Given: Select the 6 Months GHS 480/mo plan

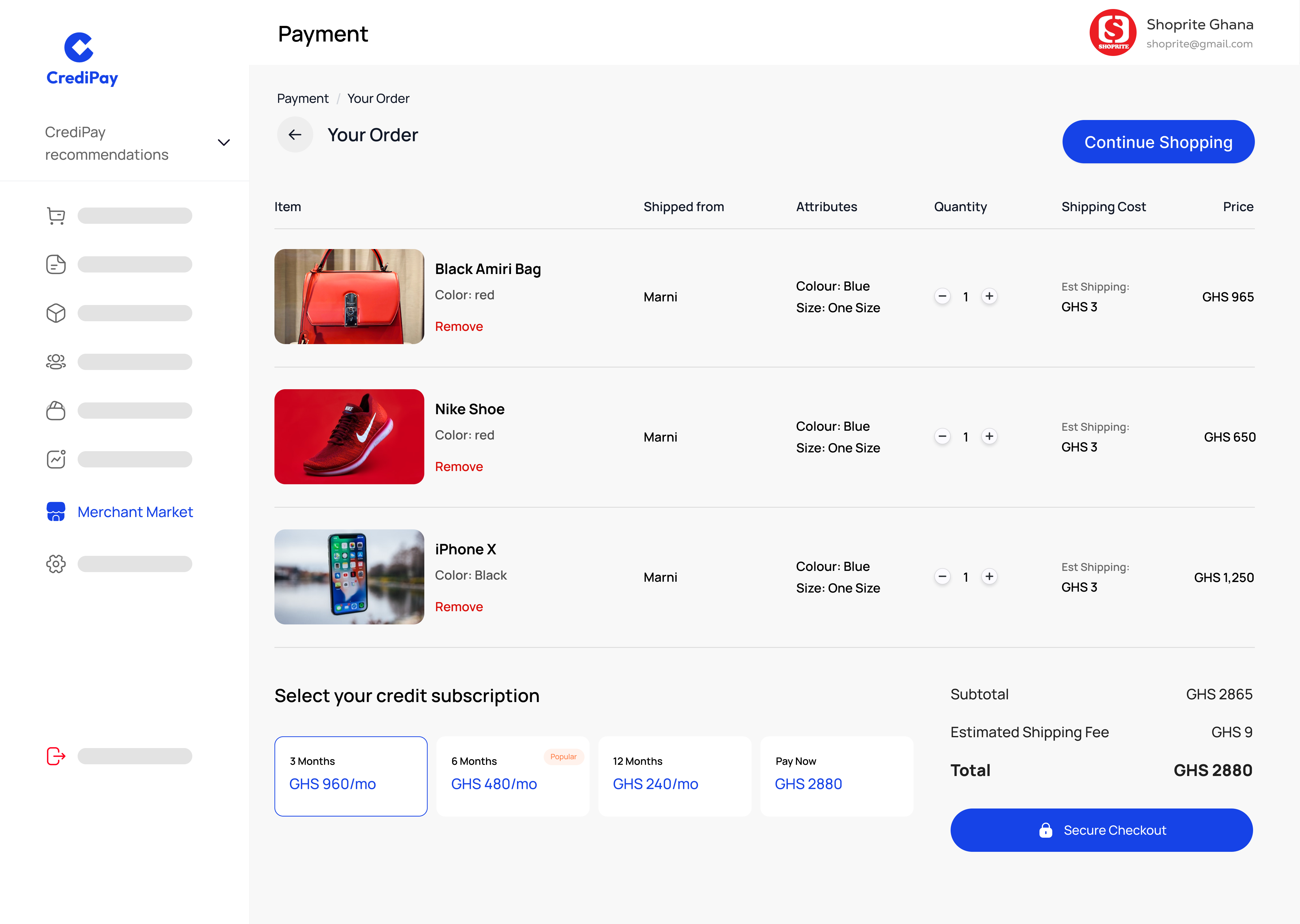Looking at the screenshot, I should click(512, 775).
